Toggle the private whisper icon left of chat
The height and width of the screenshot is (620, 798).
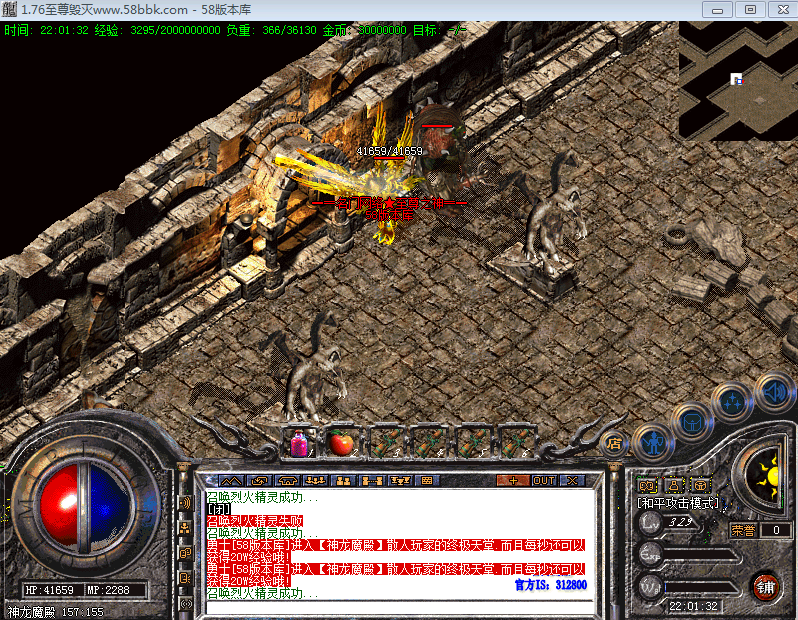click(x=185, y=578)
